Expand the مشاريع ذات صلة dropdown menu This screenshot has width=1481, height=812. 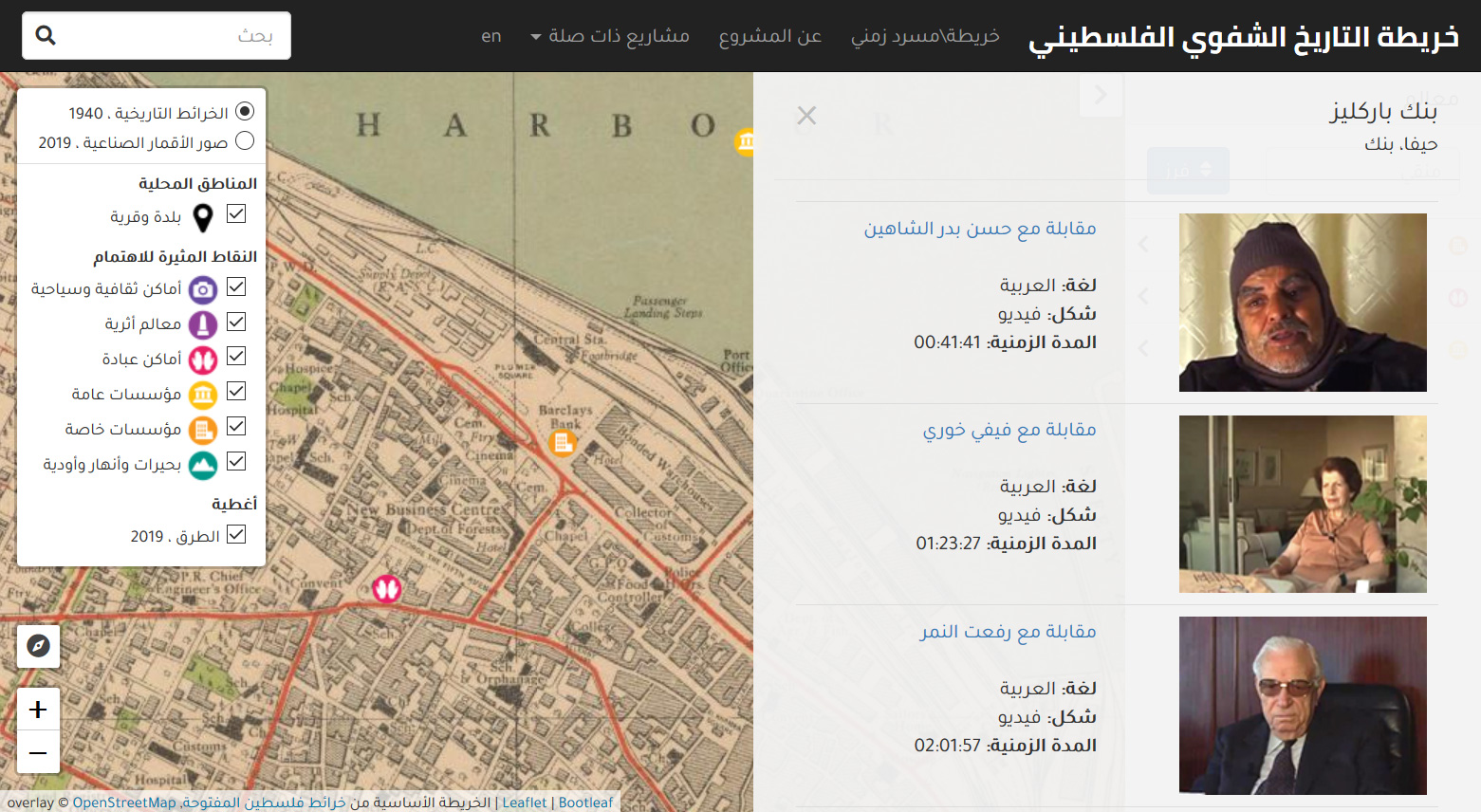pos(609,36)
